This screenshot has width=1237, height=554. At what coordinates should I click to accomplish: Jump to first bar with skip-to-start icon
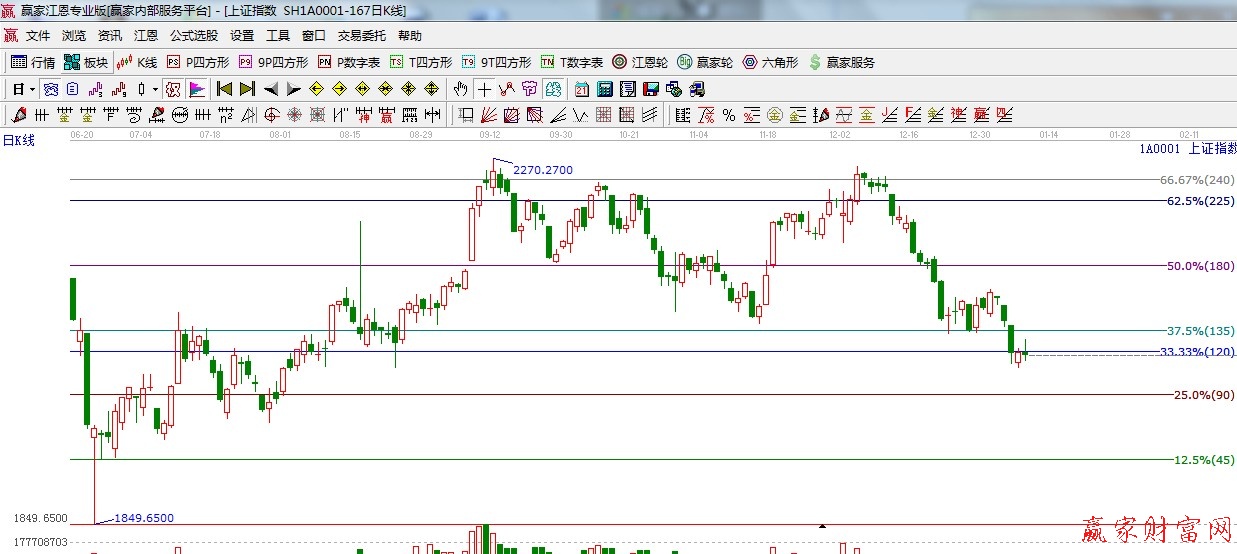click(x=224, y=89)
